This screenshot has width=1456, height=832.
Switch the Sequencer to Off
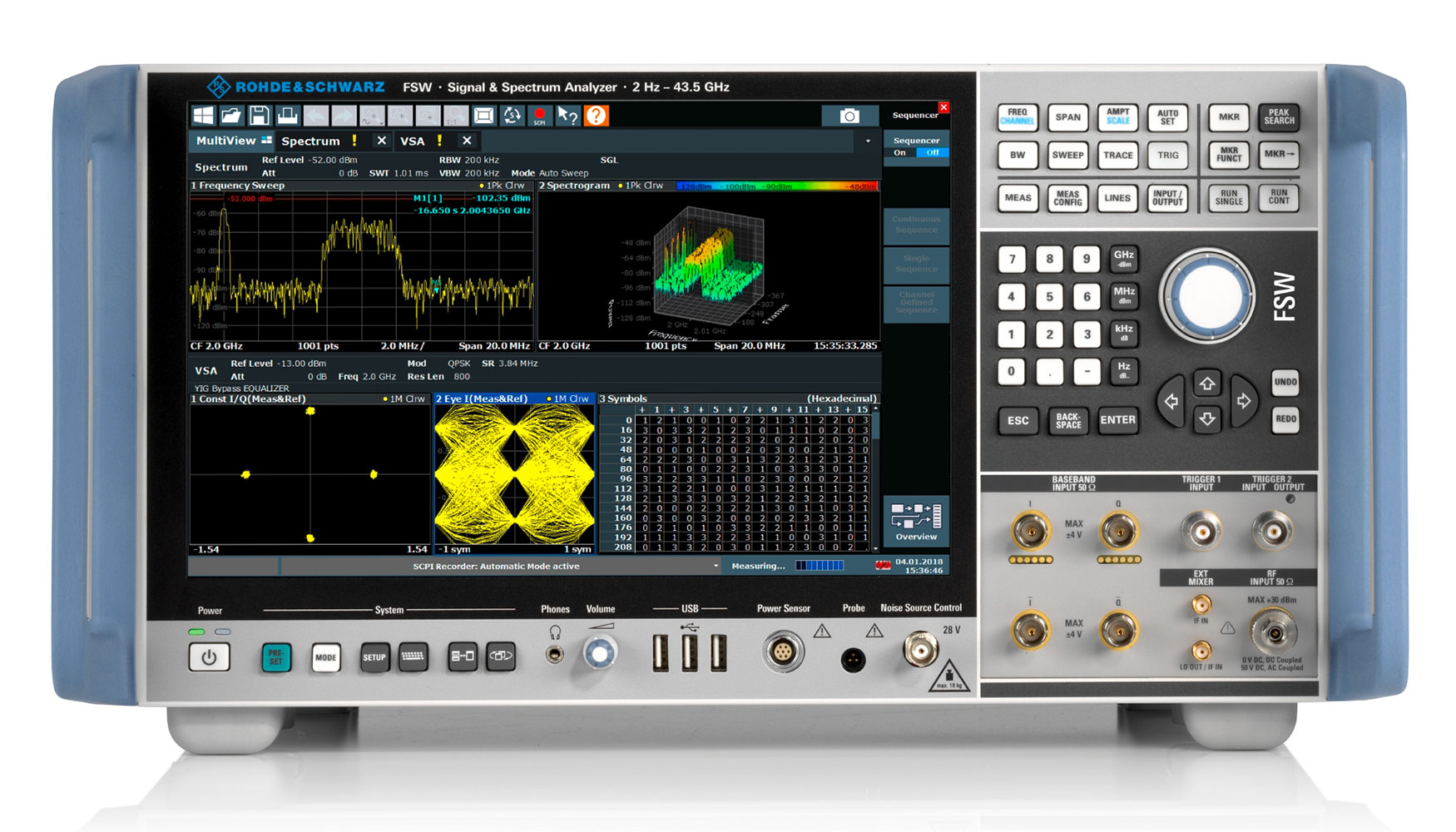(932, 153)
